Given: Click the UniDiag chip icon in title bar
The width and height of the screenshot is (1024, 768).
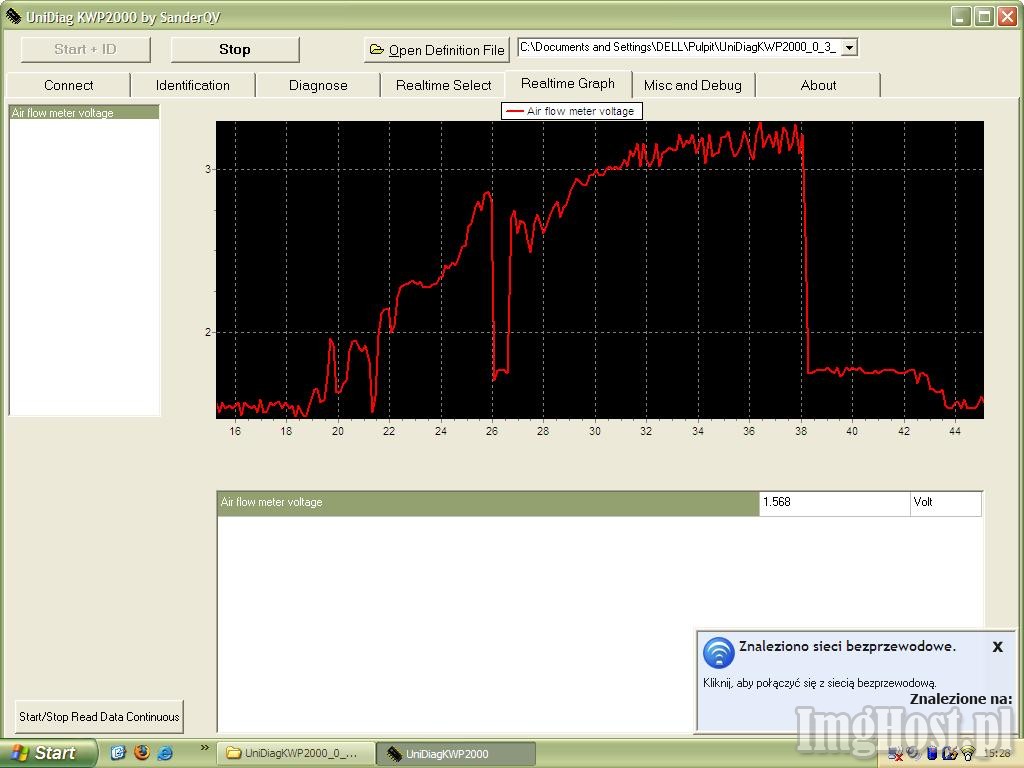Looking at the screenshot, I should click(13, 16).
